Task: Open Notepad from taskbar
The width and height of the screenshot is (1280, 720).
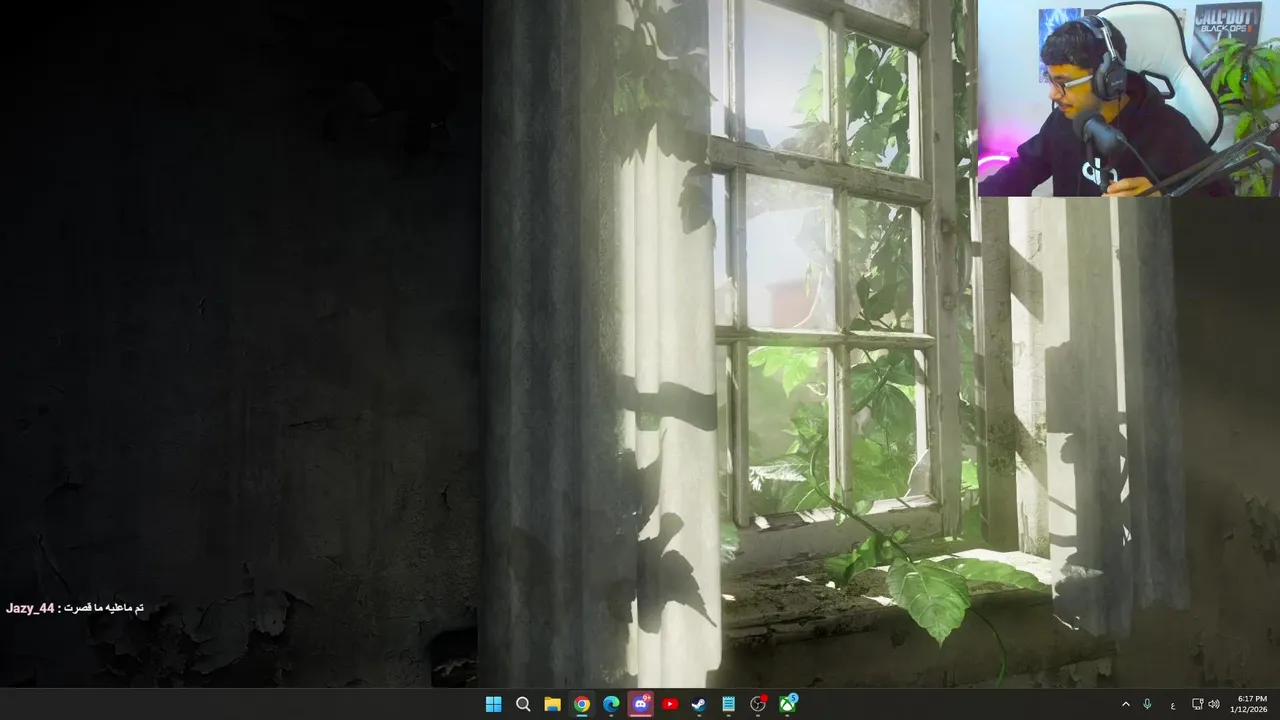Action: click(729, 704)
